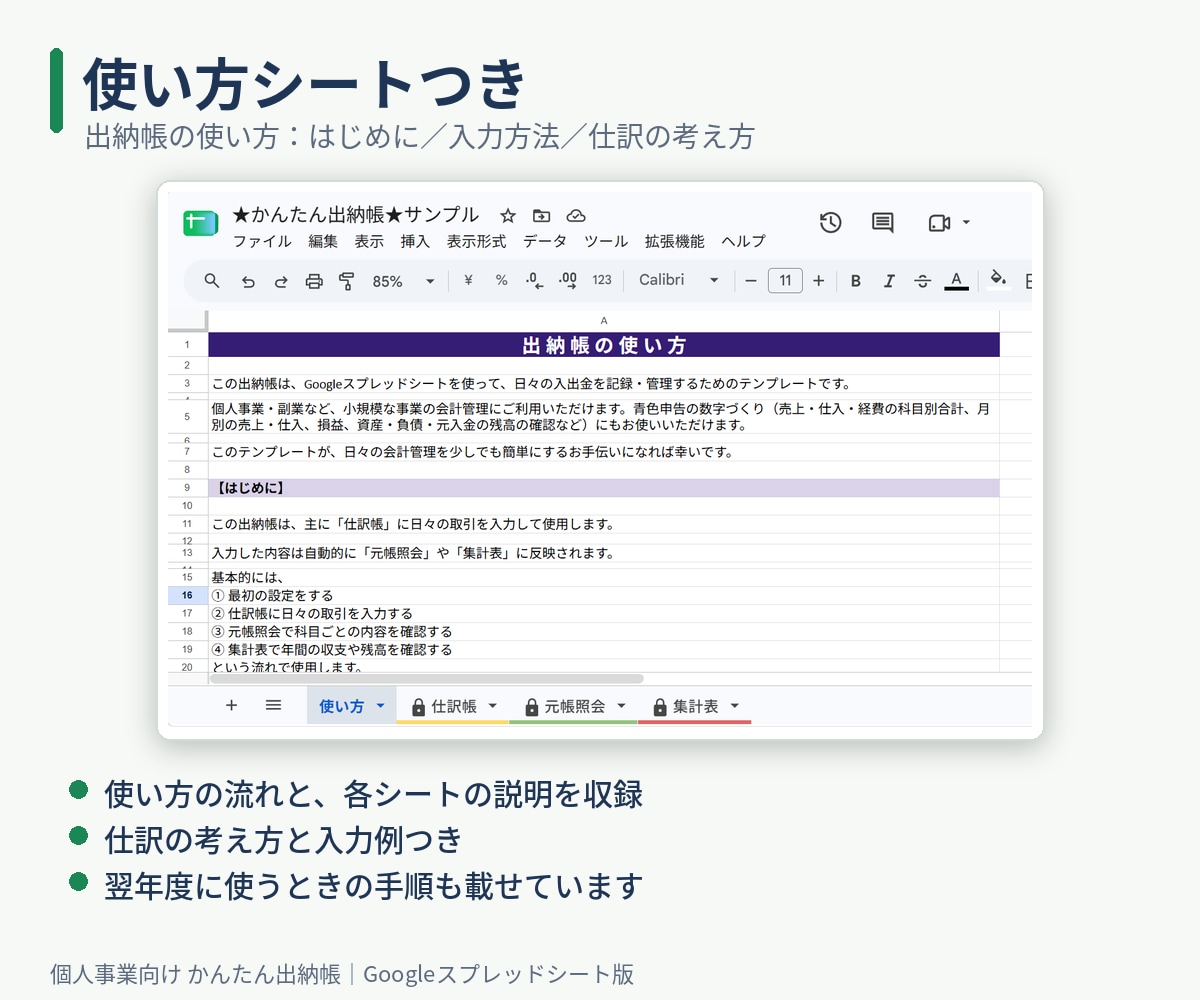The width and height of the screenshot is (1200, 1000).
Task: Toggle italic formatting
Action: (x=889, y=281)
